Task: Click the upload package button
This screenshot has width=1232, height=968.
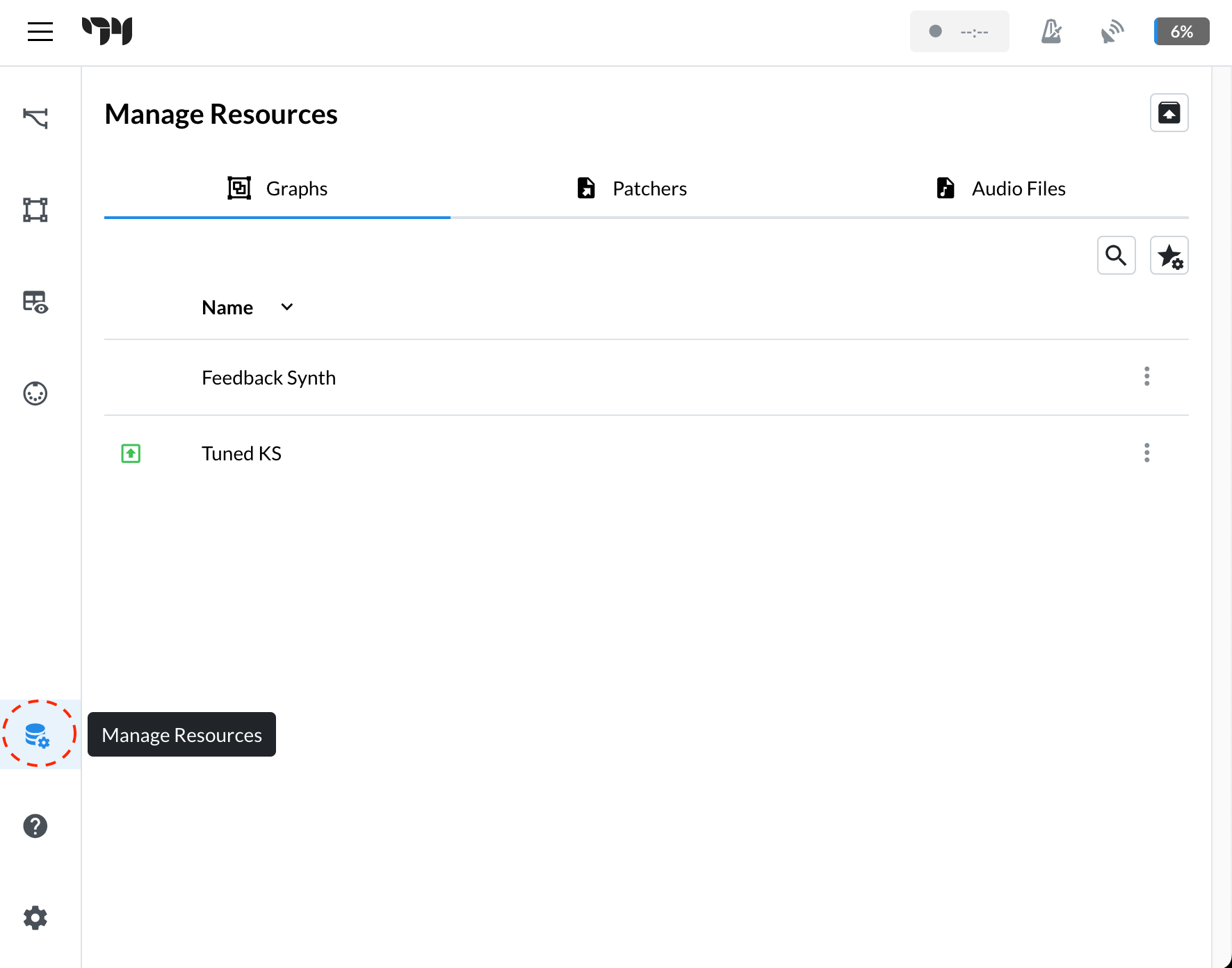Action: click(1169, 113)
